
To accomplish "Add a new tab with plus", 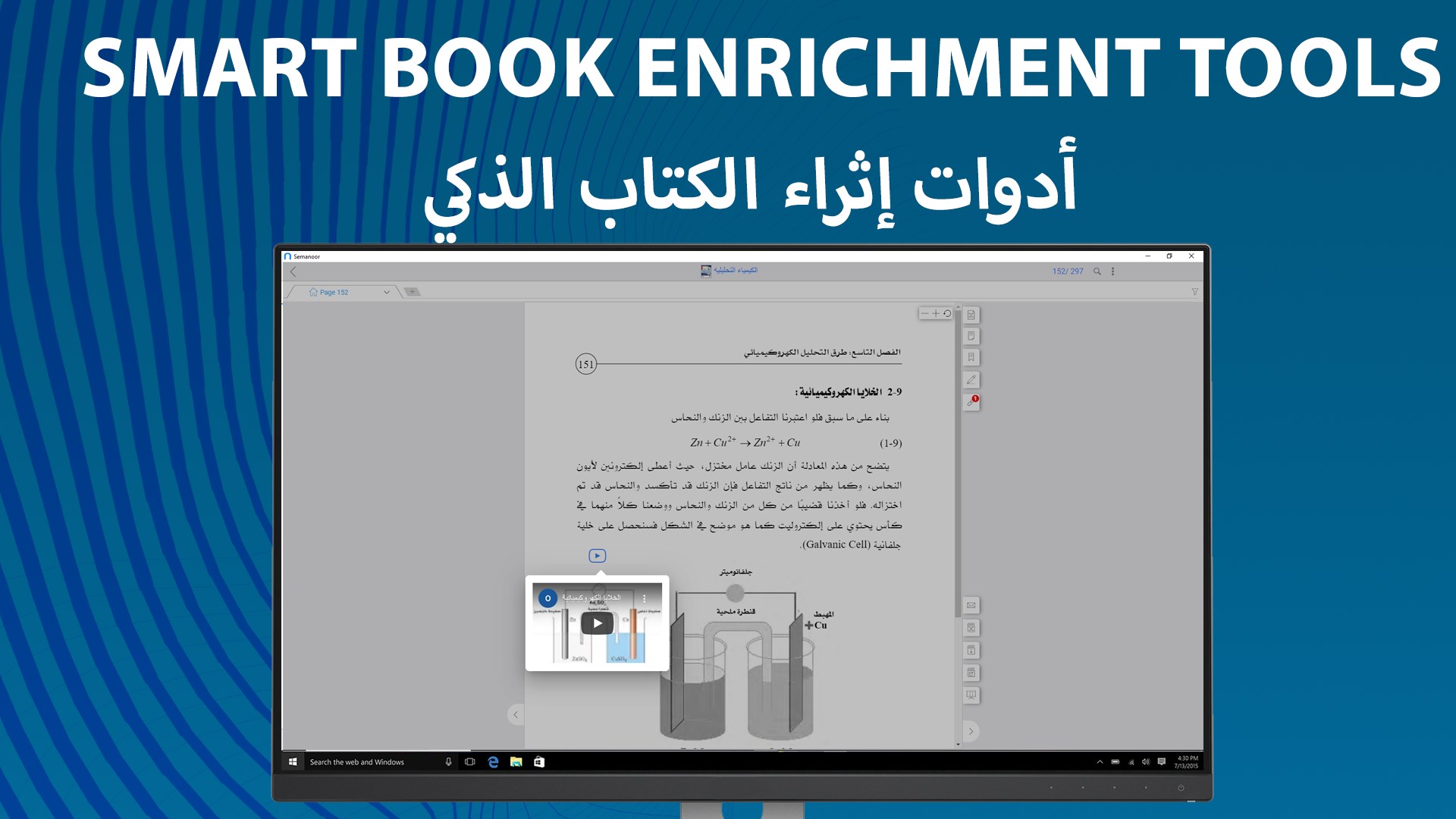I will pyautogui.click(x=412, y=292).
